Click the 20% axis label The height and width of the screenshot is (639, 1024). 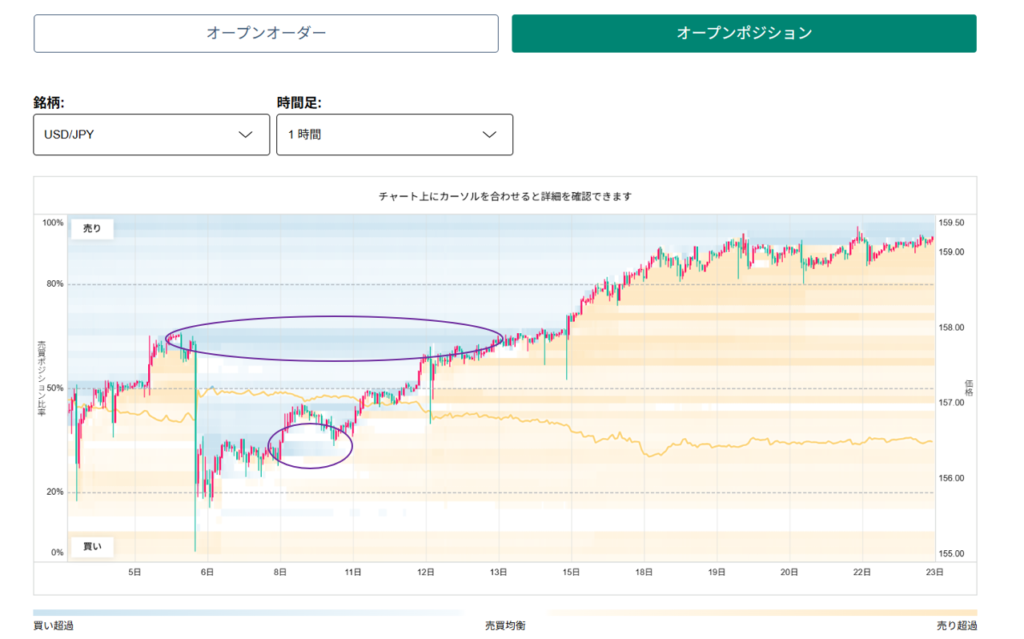coord(55,492)
